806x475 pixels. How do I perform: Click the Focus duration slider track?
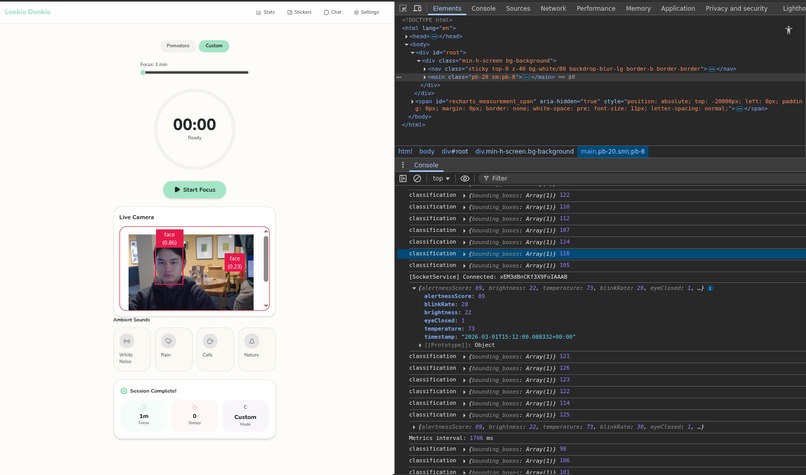[x=195, y=72]
